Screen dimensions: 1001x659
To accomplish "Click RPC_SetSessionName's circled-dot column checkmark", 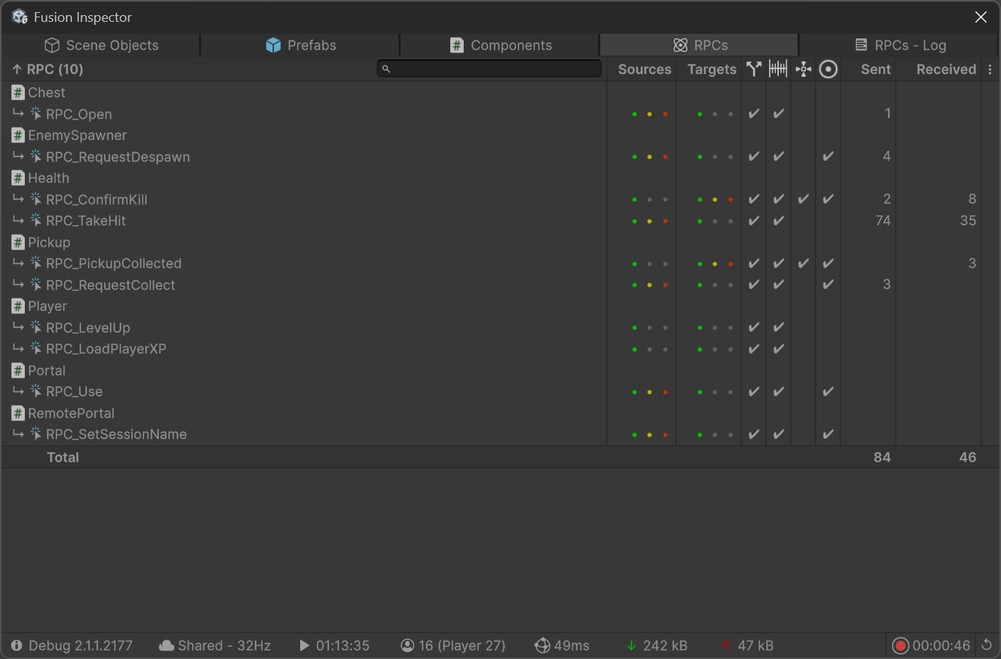I will (x=828, y=434).
